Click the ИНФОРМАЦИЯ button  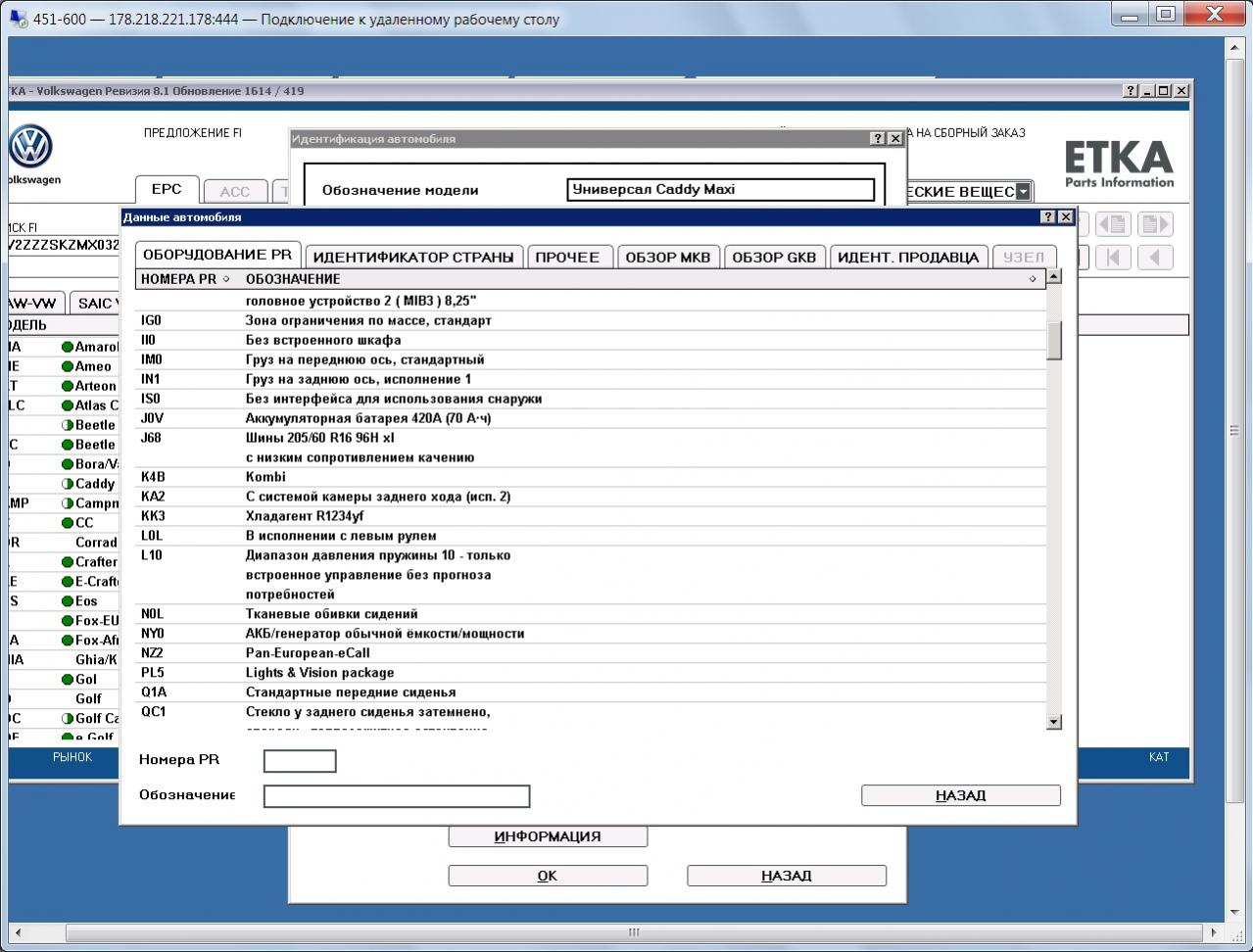(x=548, y=836)
